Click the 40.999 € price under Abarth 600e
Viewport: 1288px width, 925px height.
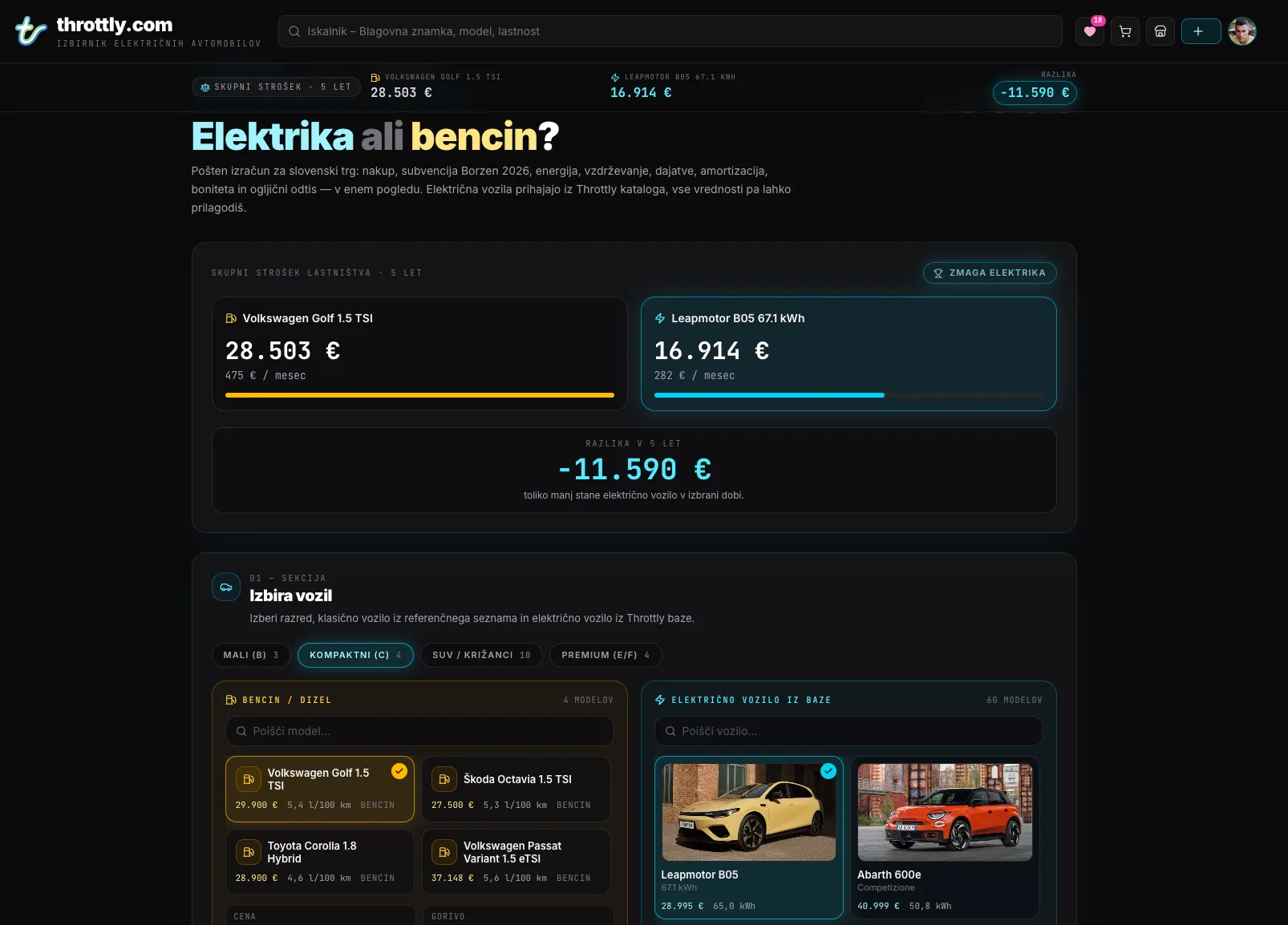(878, 907)
